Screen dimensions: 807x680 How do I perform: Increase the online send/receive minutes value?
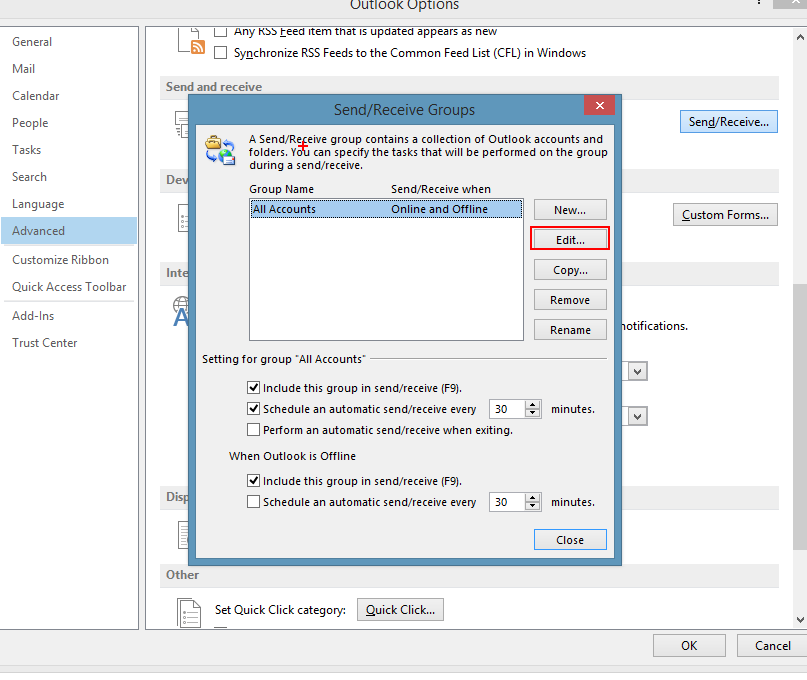point(533,405)
